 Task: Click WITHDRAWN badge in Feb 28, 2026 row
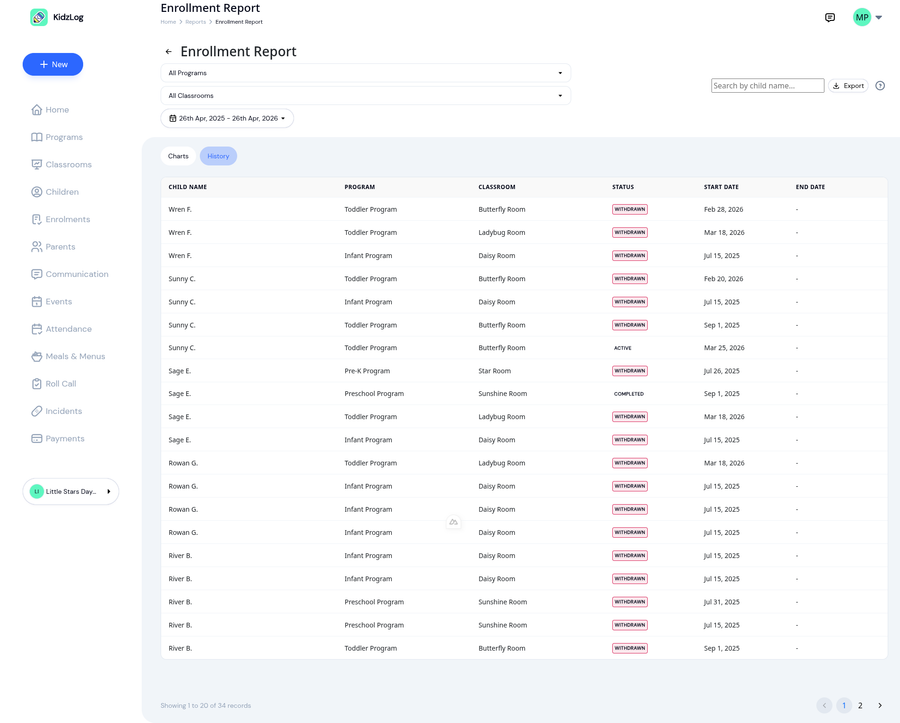click(x=630, y=209)
